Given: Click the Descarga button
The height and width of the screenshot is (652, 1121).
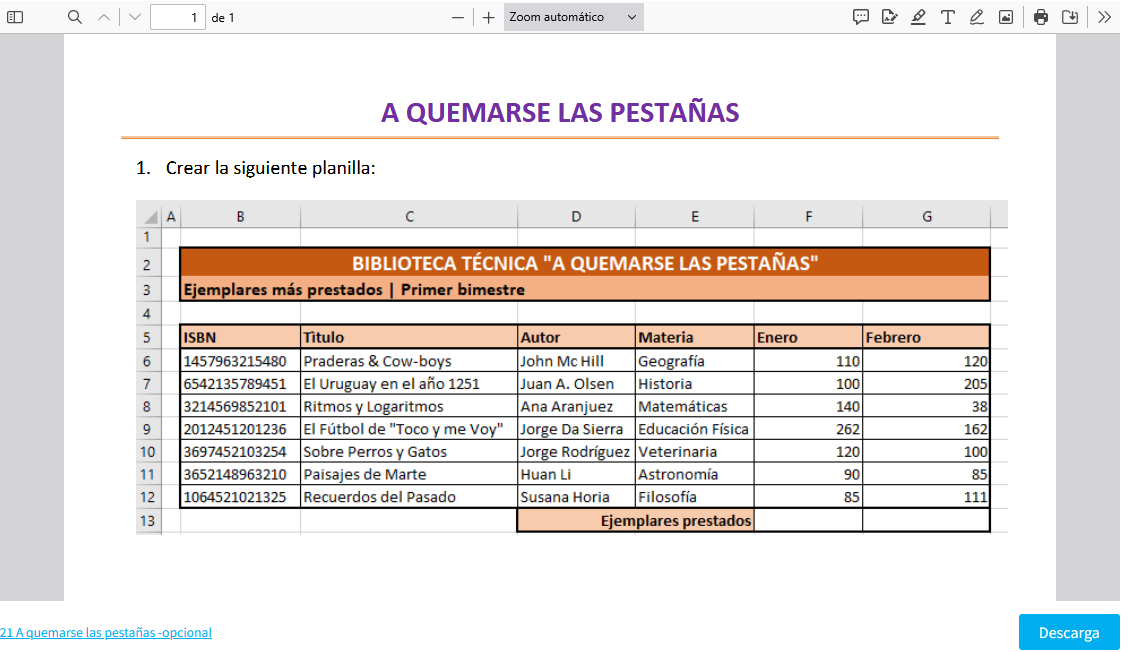Looking at the screenshot, I should pos(1069,632).
